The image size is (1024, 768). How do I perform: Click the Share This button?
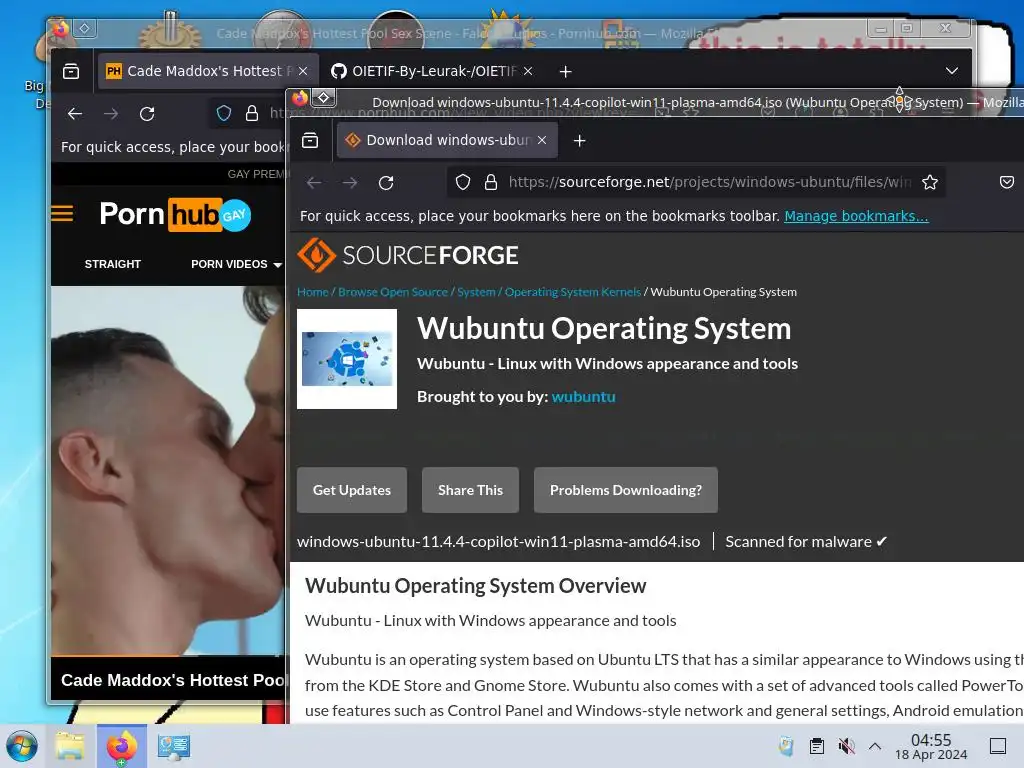tap(470, 490)
